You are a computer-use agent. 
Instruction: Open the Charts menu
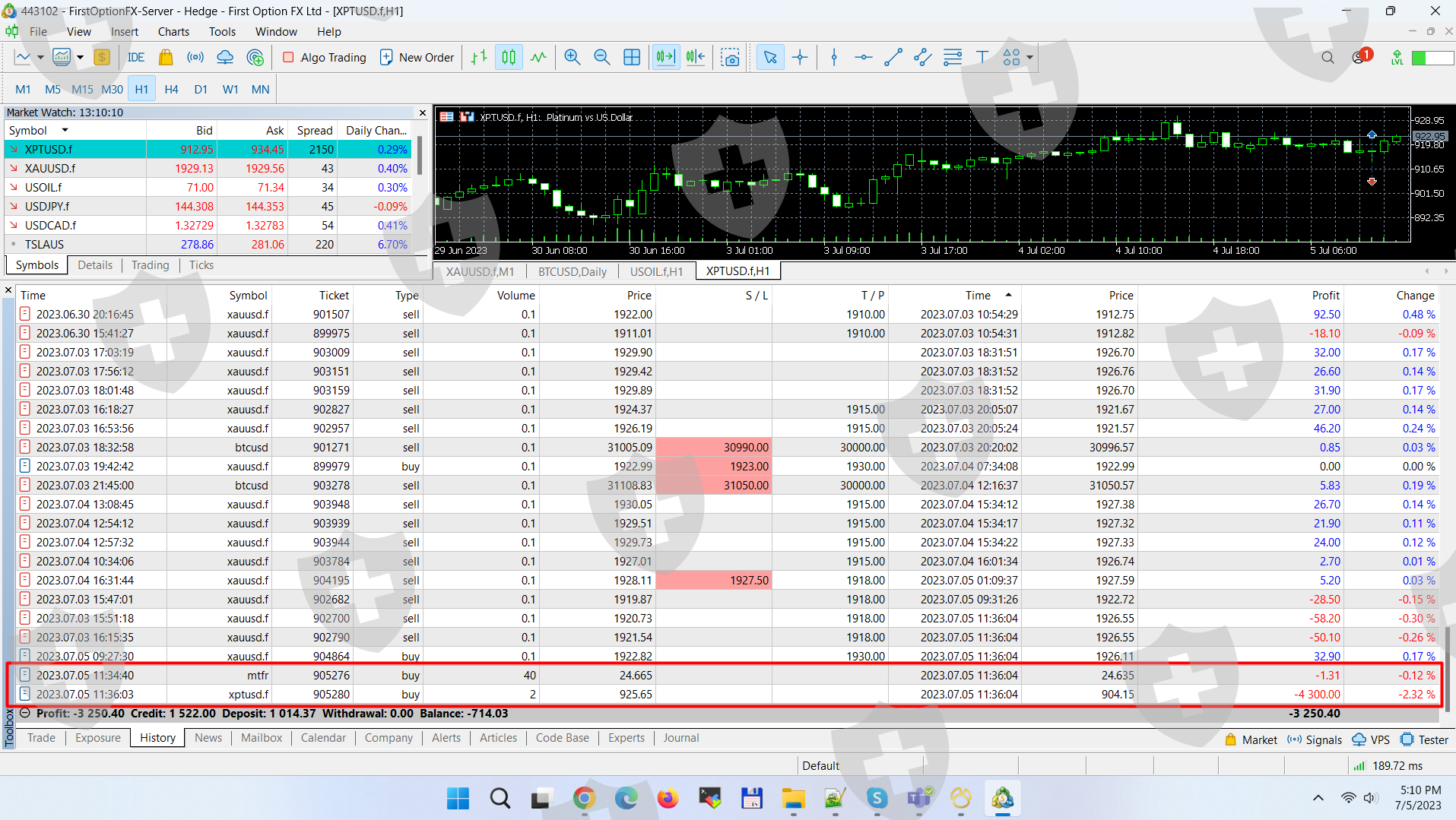coord(173,32)
